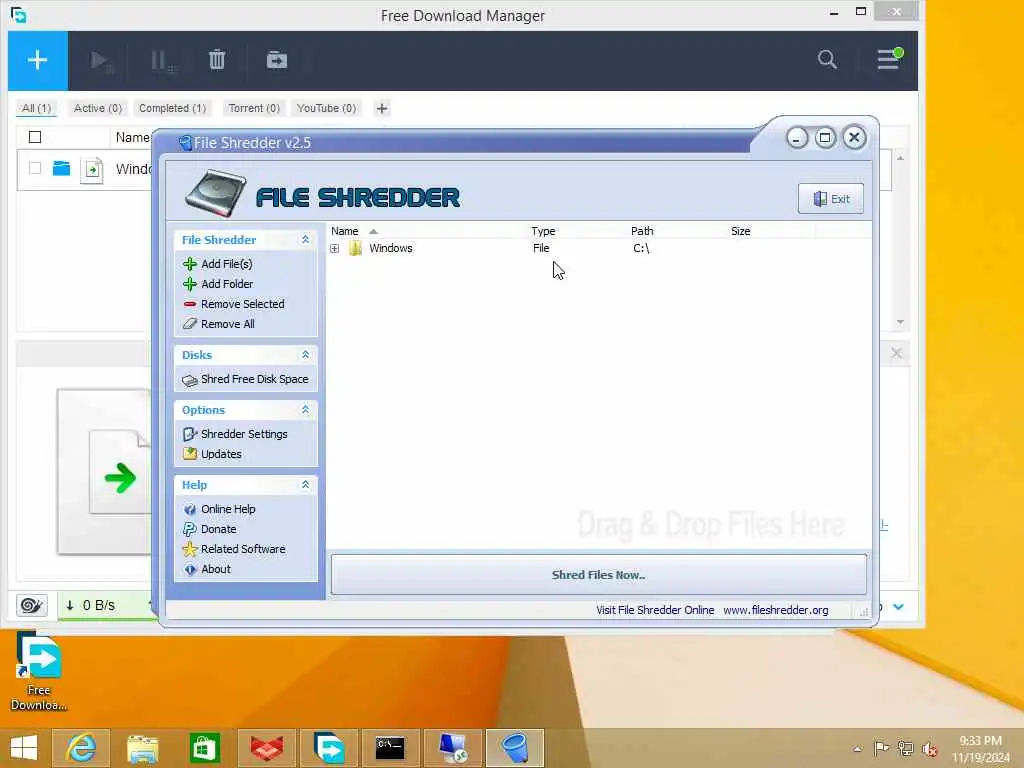The height and width of the screenshot is (768, 1024).
Task: Collapse the Help section
Action: click(305, 485)
